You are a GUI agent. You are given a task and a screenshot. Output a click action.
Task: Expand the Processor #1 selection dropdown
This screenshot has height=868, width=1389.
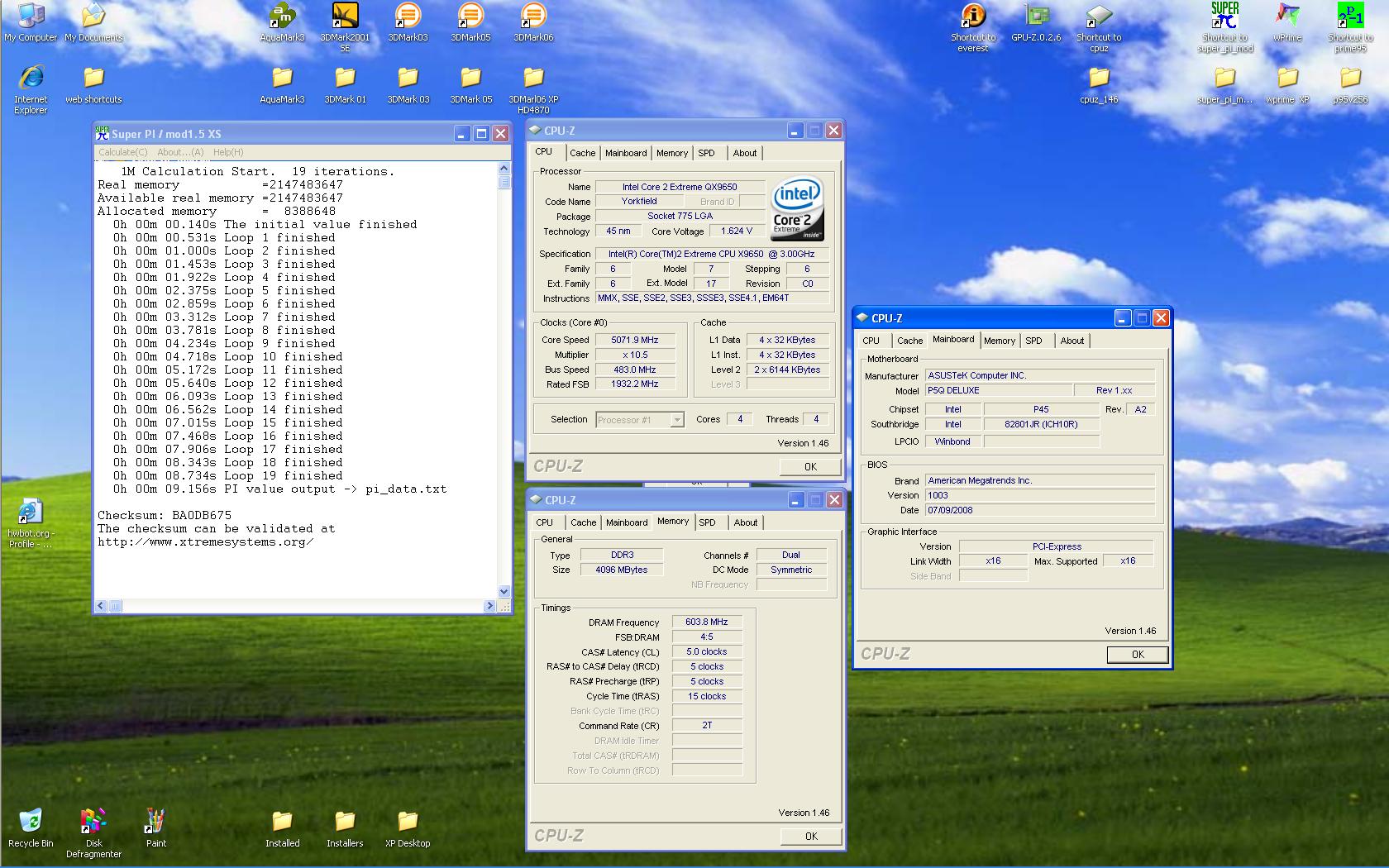point(677,420)
